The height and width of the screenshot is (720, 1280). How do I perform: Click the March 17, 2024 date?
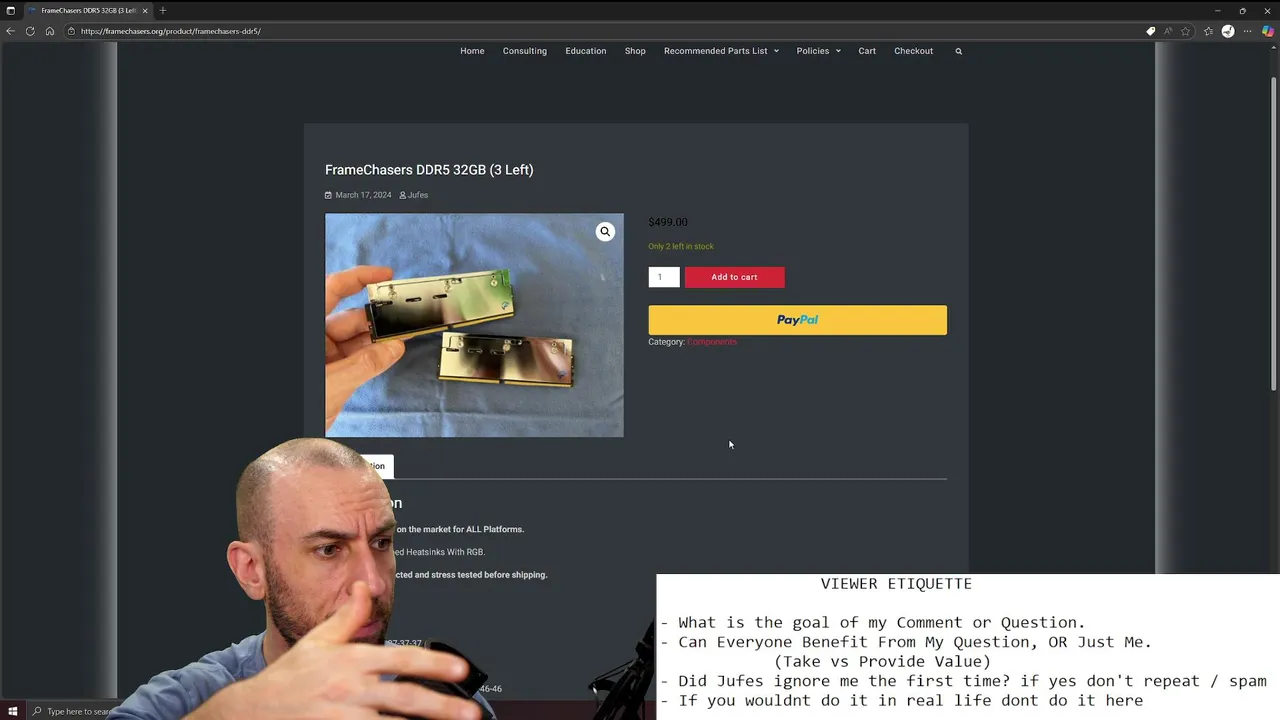(363, 195)
